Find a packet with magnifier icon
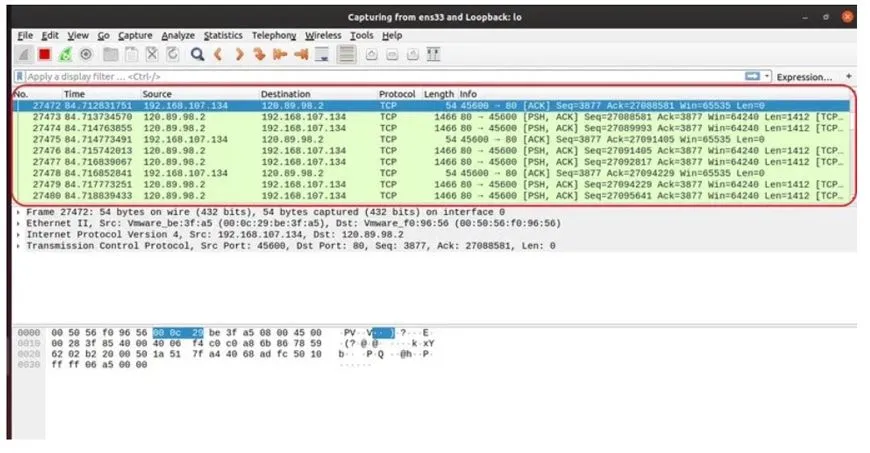The width and height of the screenshot is (870, 453). [197, 54]
